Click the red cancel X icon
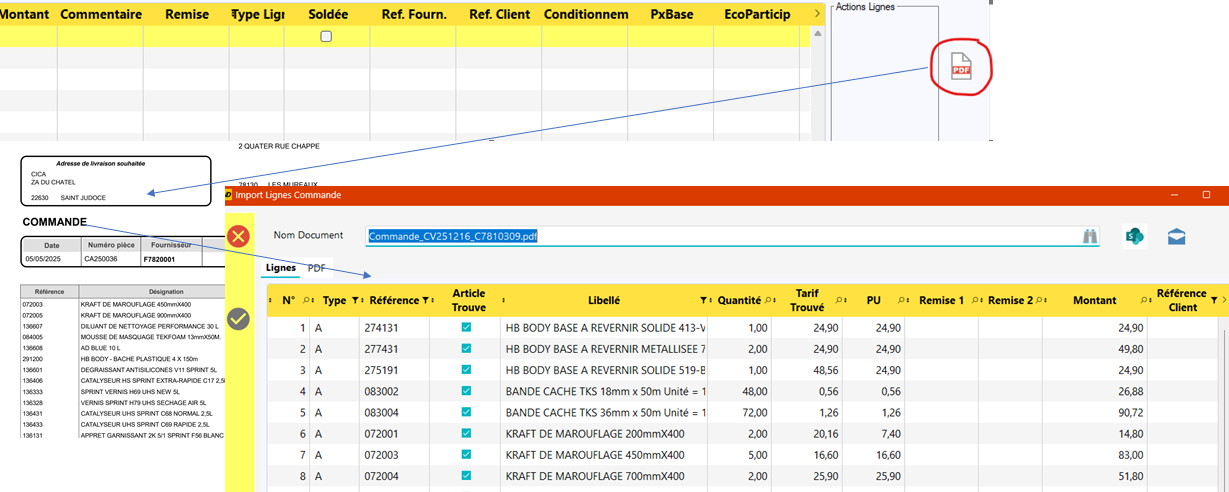The width and height of the screenshot is (1229, 492). [x=238, y=237]
